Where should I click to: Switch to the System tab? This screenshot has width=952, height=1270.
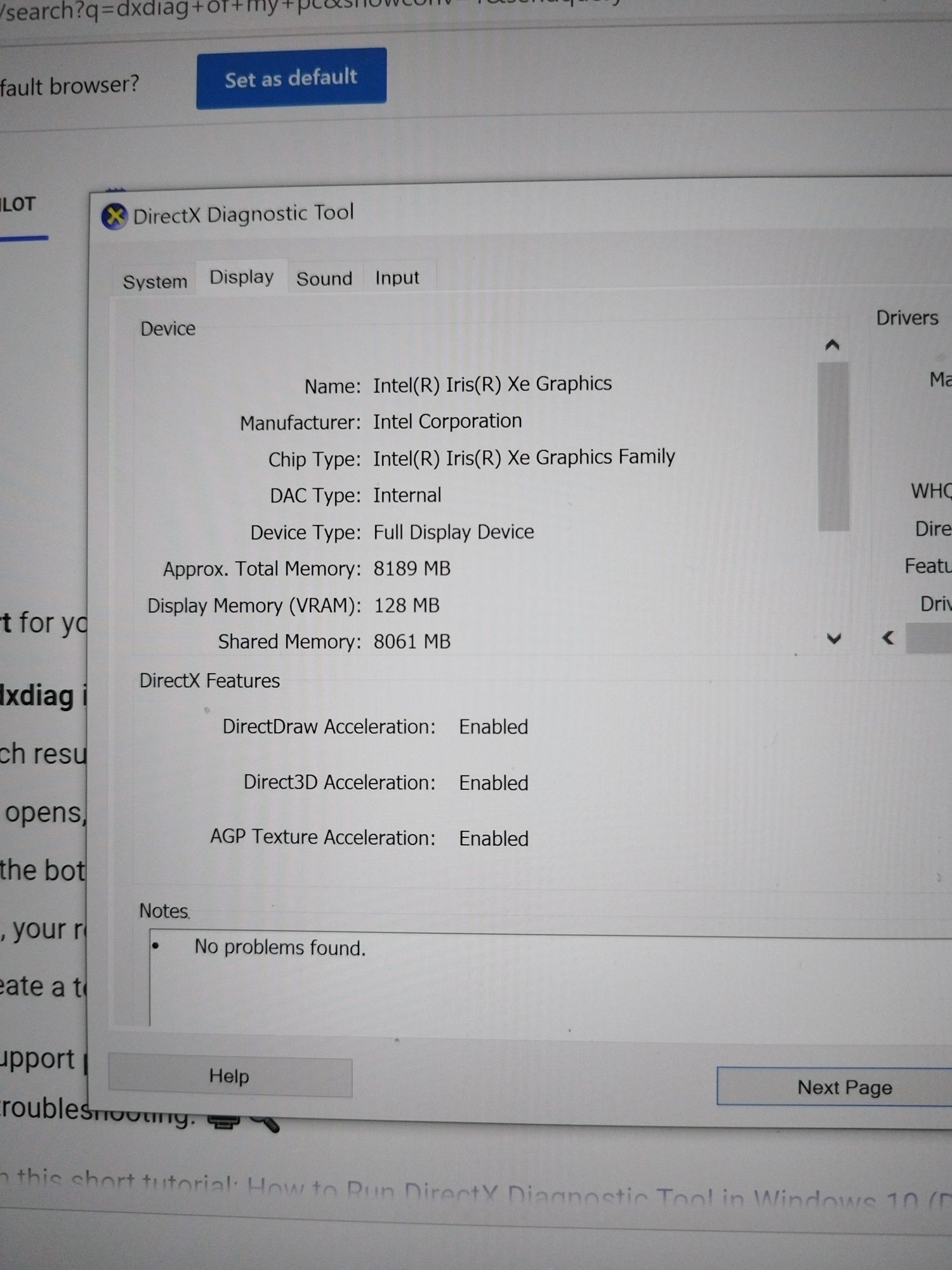pyautogui.click(x=155, y=281)
